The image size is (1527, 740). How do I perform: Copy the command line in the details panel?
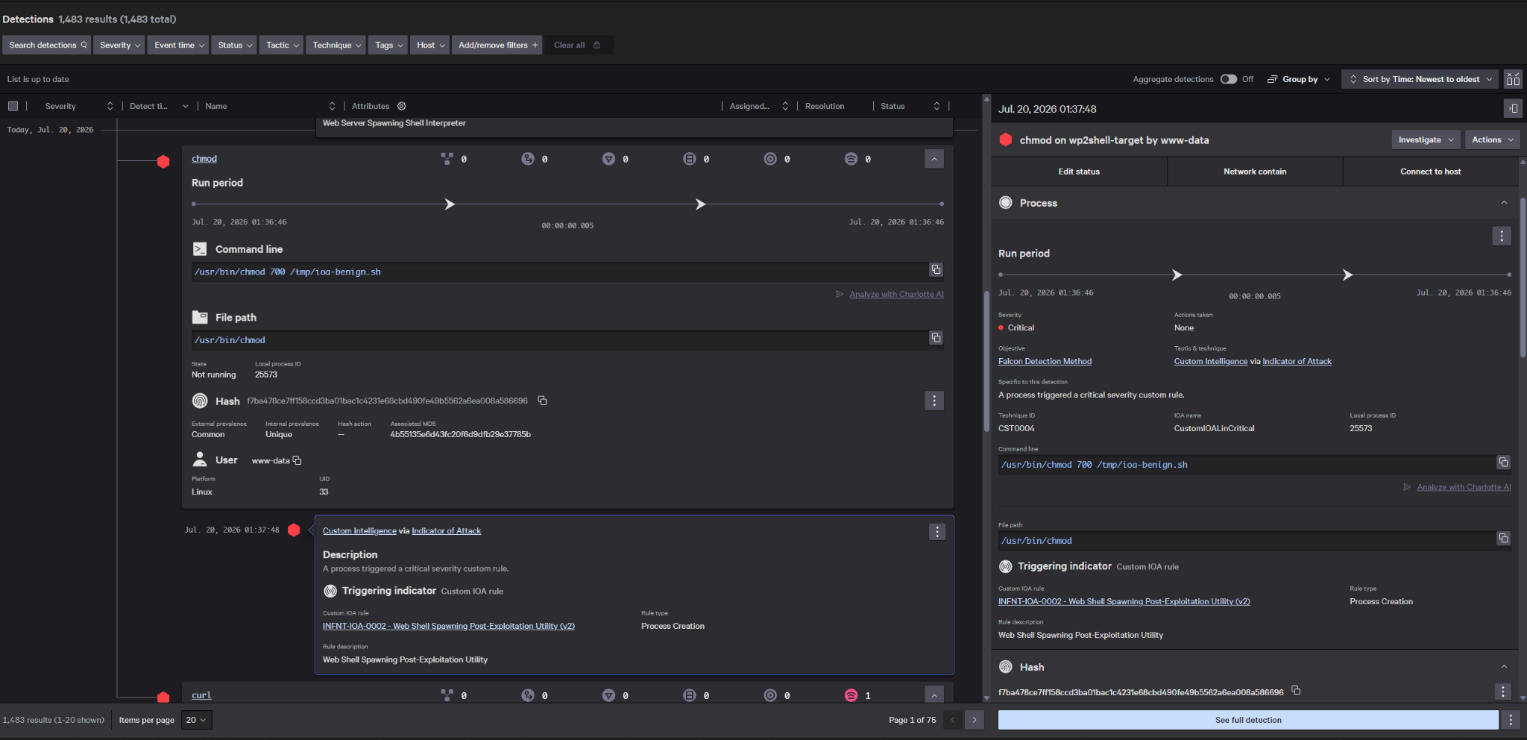pyautogui.click(x=1503, y=462)
